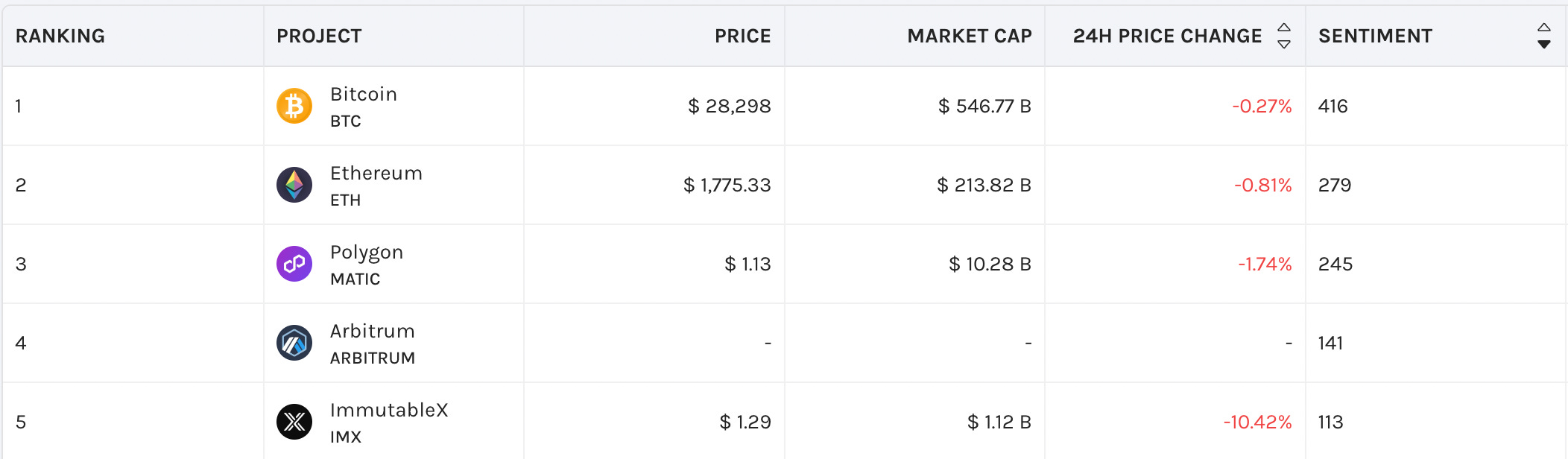Click the 24H PRICE CHANGE header label

tap(1168, 36)
